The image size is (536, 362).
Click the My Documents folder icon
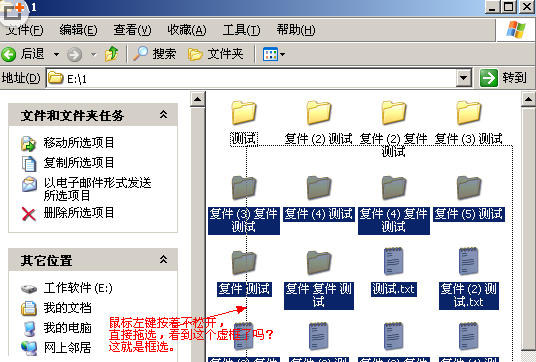coord(29,308)
